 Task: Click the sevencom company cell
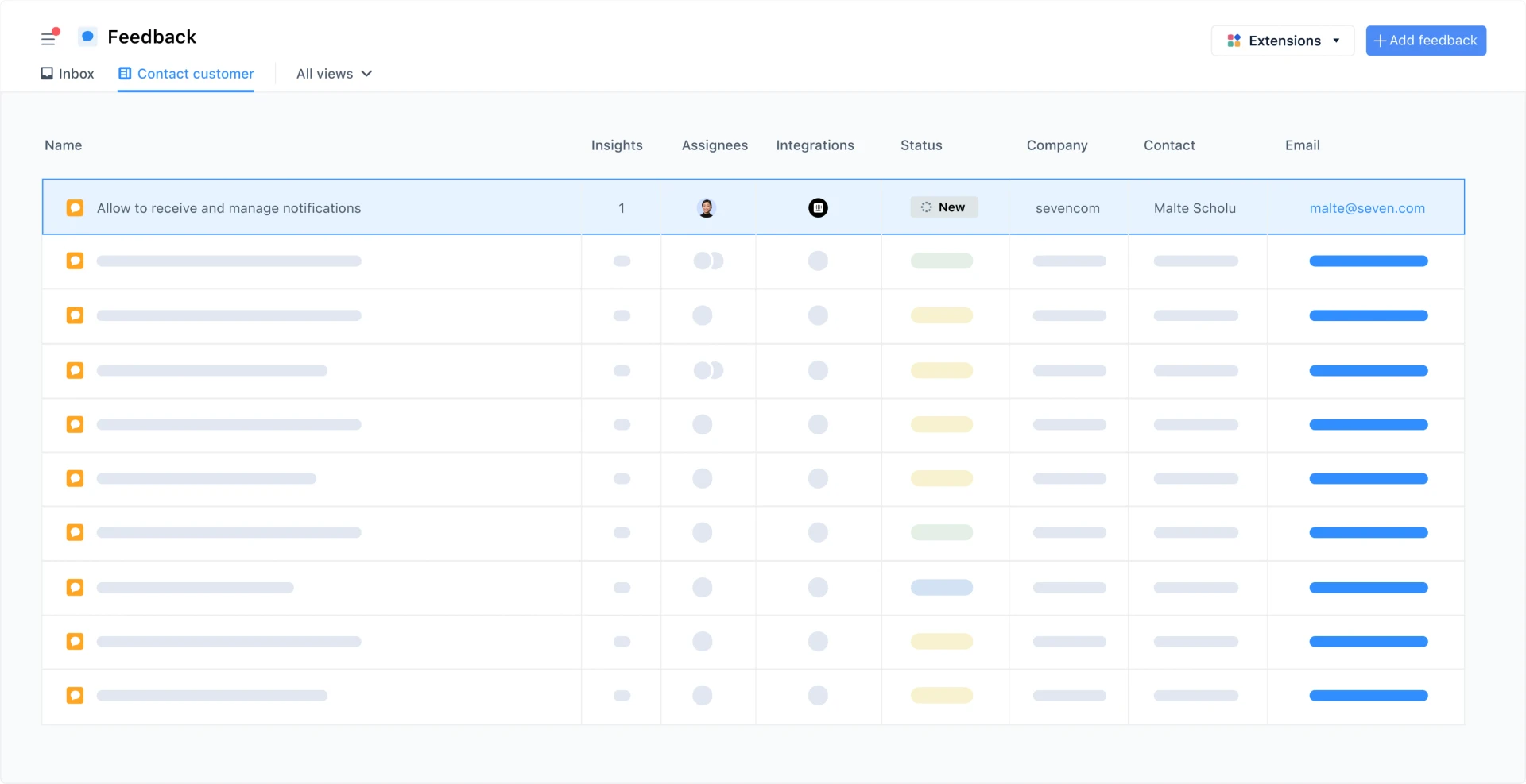point(1067,207)
